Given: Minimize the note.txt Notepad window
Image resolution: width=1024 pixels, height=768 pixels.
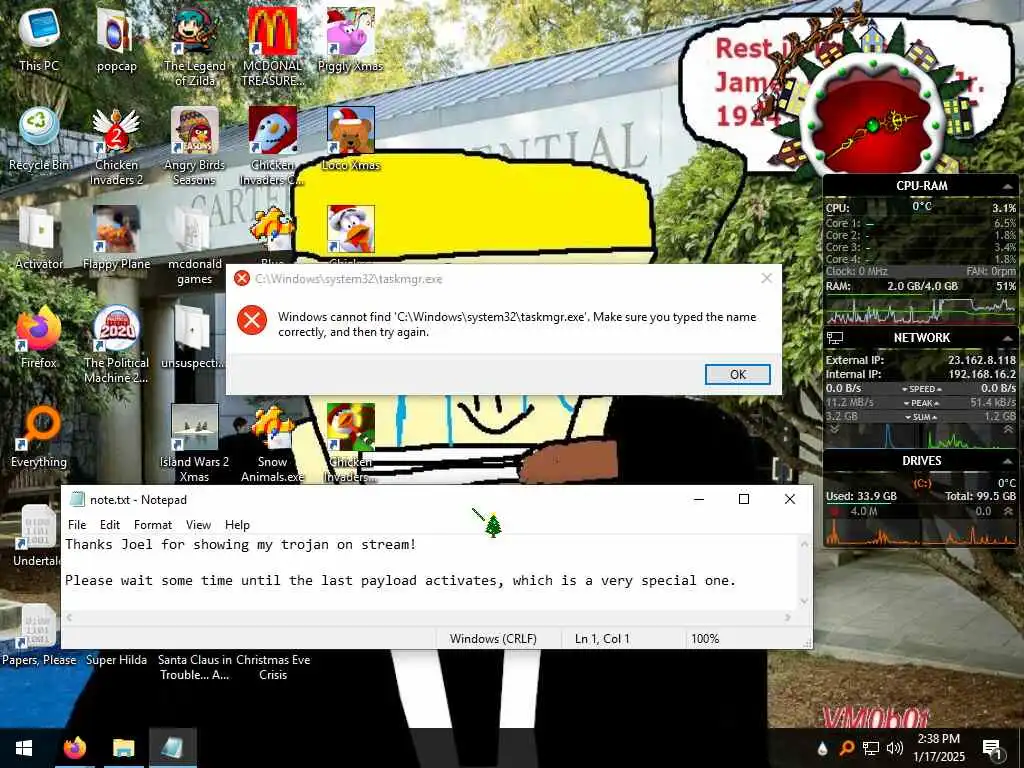Looking at the screenshot, I should (x=699, y=500).
